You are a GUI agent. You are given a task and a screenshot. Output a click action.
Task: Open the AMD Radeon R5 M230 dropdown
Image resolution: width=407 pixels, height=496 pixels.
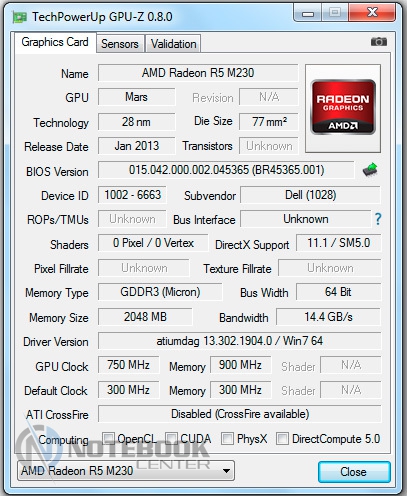(126, 471)
